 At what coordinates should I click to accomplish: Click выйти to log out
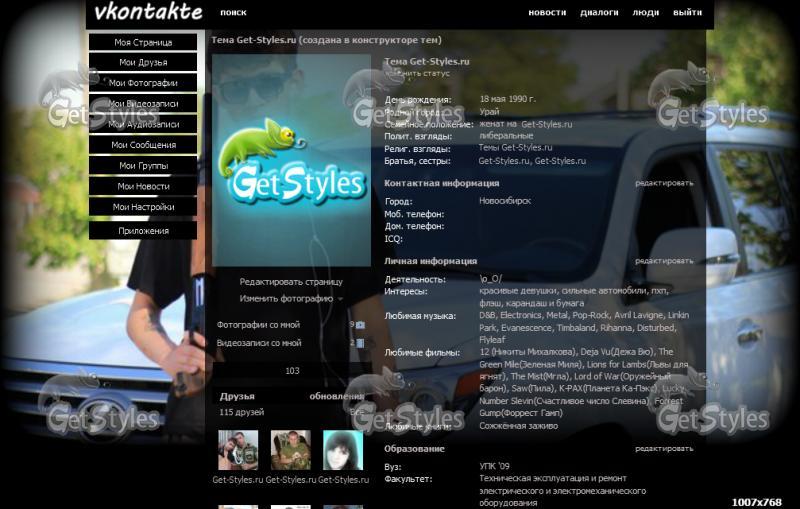click(687, 13)
